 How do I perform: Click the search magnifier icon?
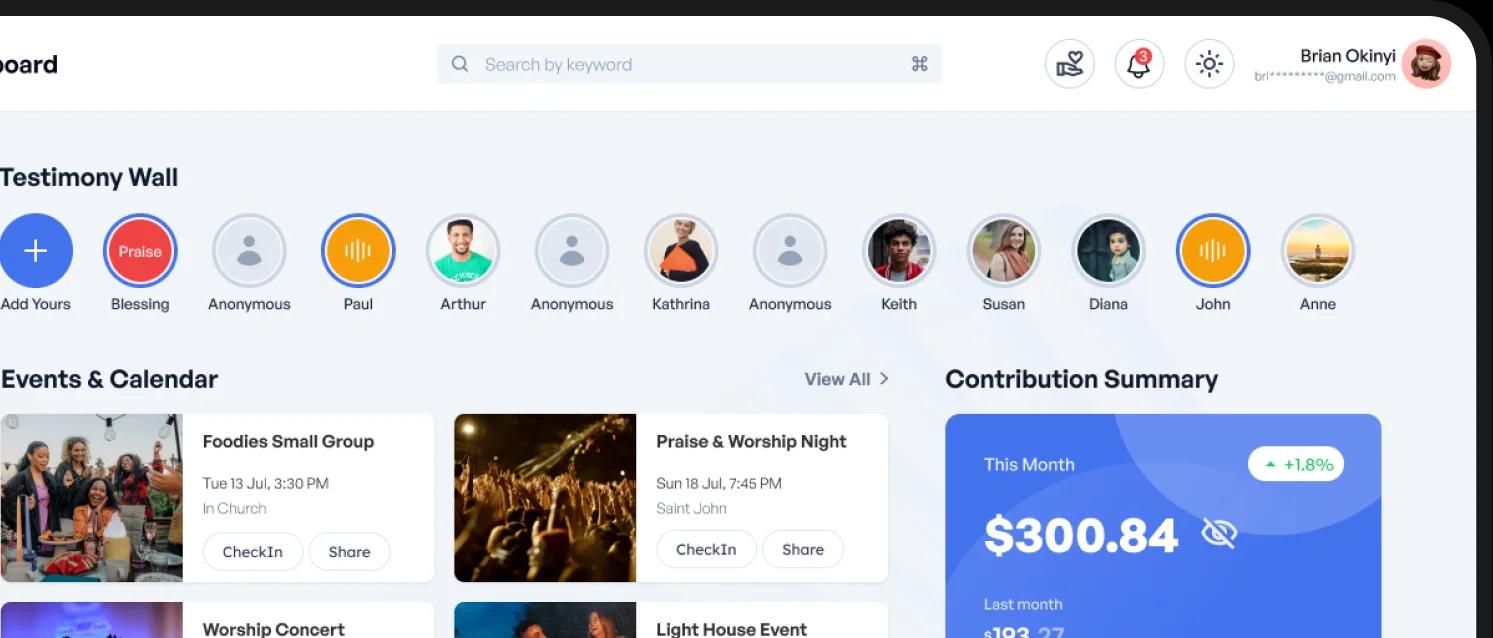pyautogui.click(x=460, y=64)
